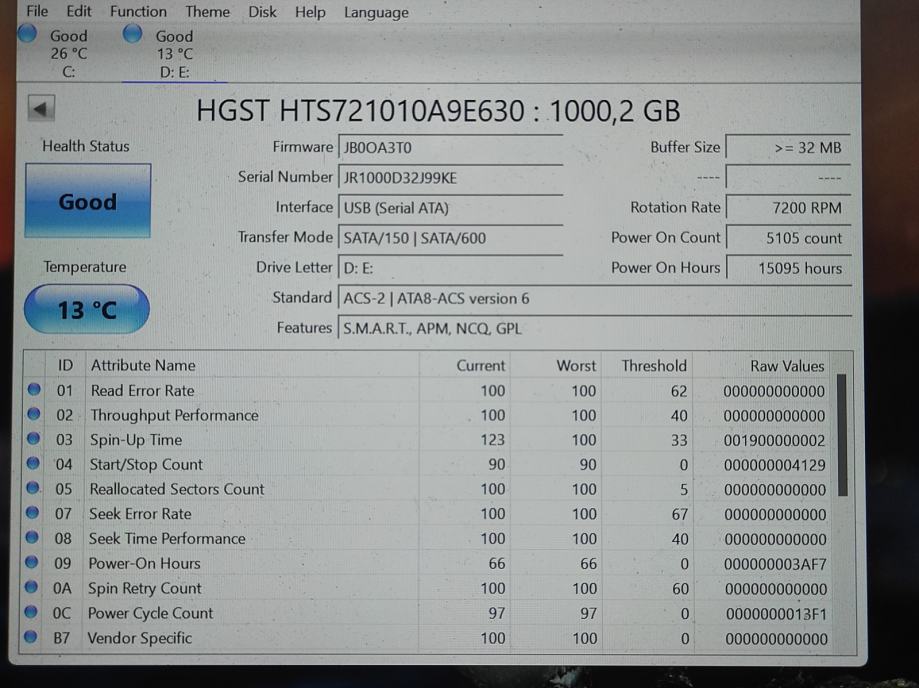The image size is (919, 688).
Task: Click the Power On Hours value 15095 hours
Action: tap(788, 268)
